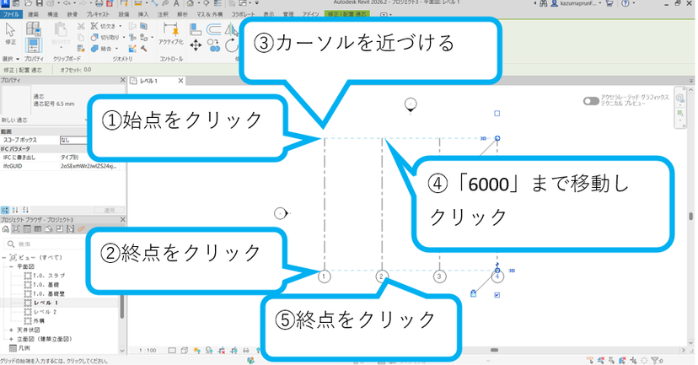Screen dimensions: 698x365
Task: Click the Paste clipboard icon
Action: pos(61,30)
